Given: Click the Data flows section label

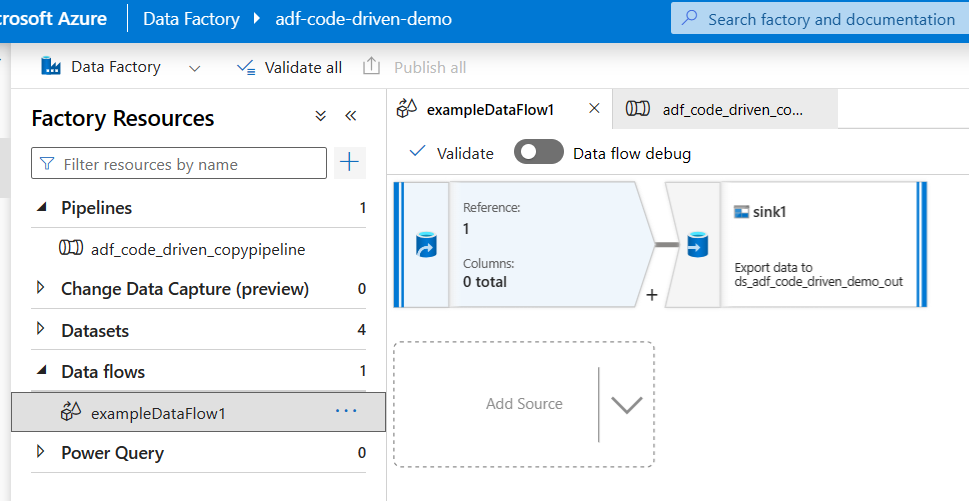Looking at the screenshot, I should tap(103, 371).
